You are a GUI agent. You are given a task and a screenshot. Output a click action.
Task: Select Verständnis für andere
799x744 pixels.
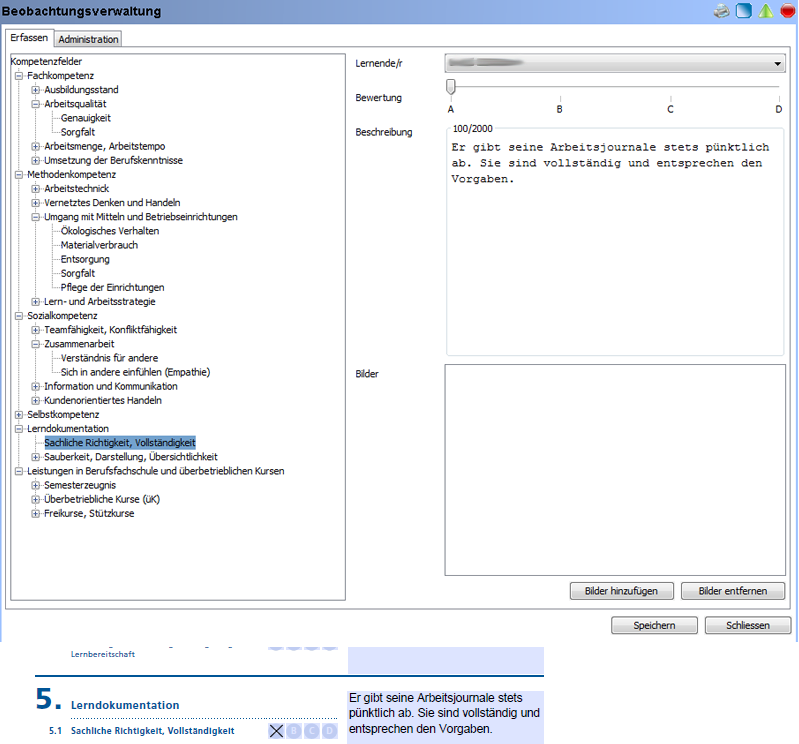[x=109, y=358]
